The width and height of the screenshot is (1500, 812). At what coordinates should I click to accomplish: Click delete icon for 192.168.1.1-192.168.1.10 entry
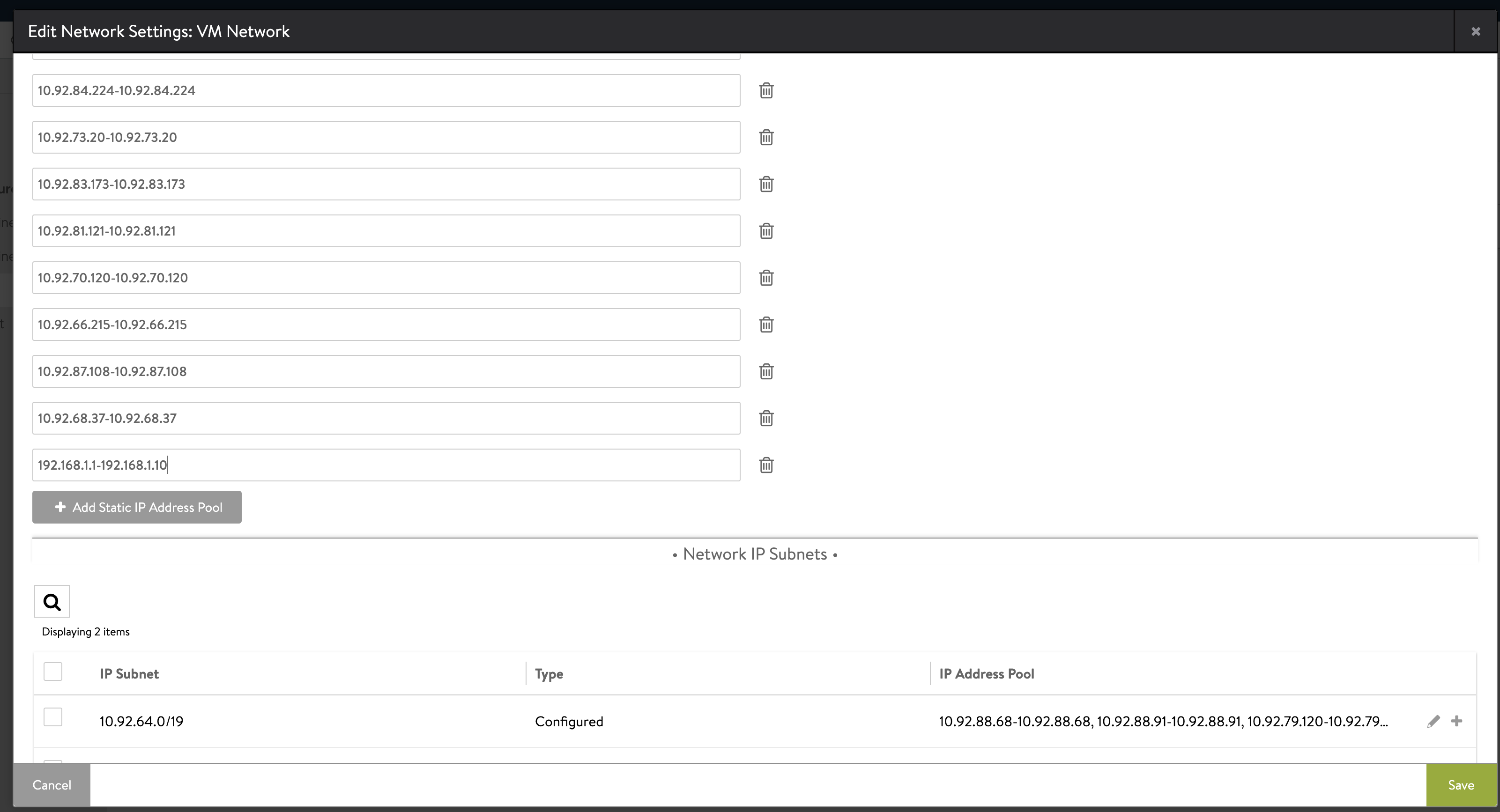(x=766, y=464)
